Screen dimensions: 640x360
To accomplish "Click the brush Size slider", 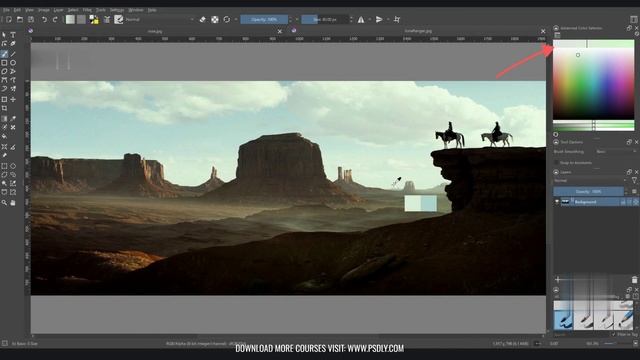I will pos(325,20).
